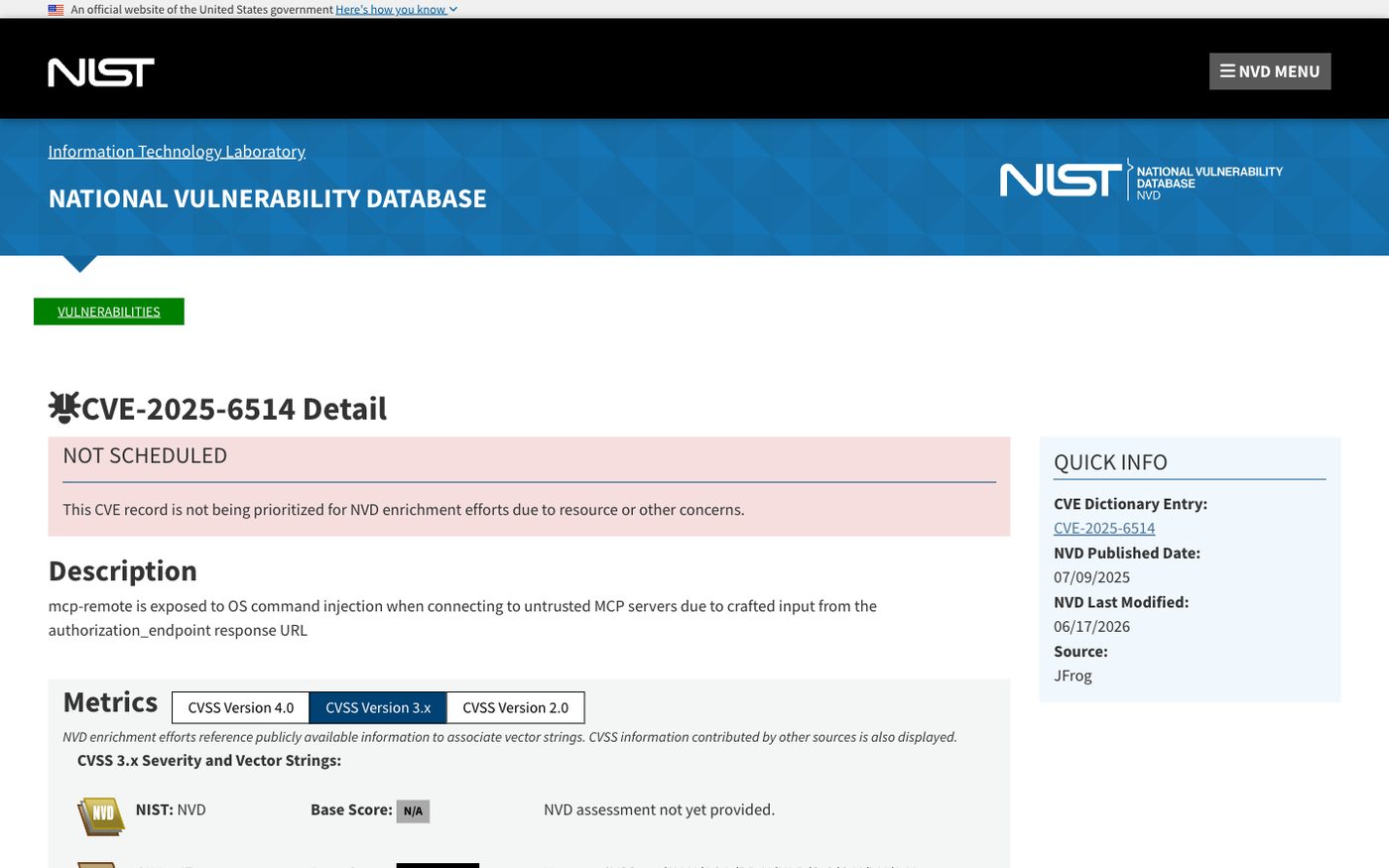
Task: Switch to CVSS Version 2.0 tab
Action: point(516,707)
